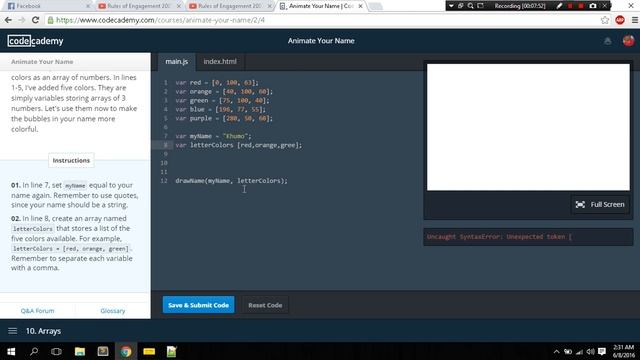Click the Instructions label
640x360 pixels.
pyautogui.click(x=71, y=160)
